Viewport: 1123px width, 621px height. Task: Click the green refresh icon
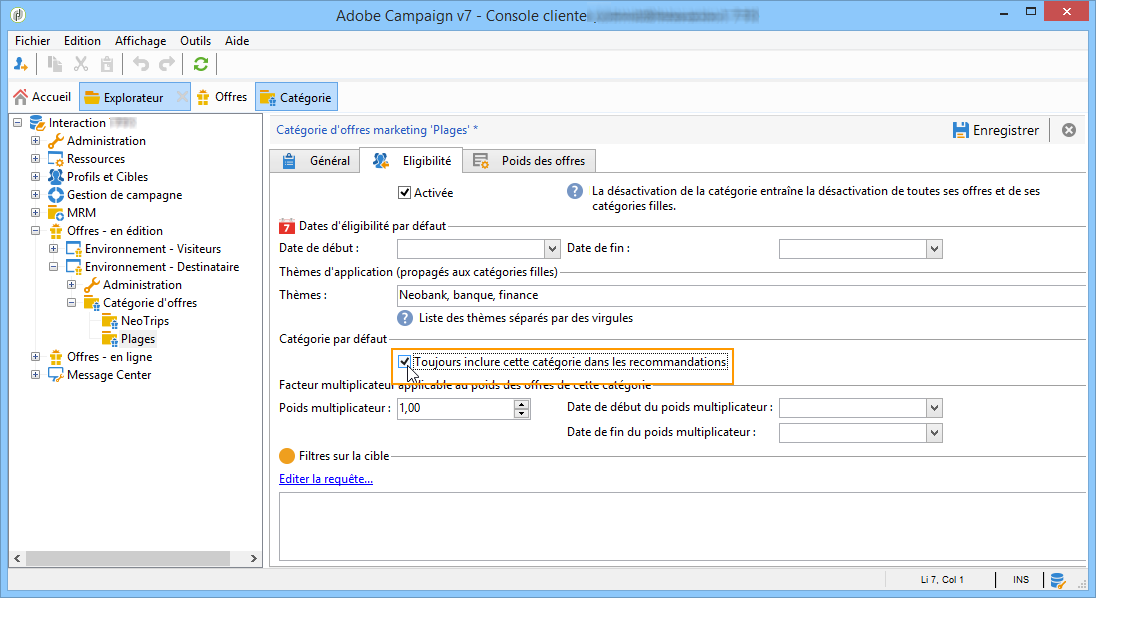pyautogui.click(x=201, y=64)
